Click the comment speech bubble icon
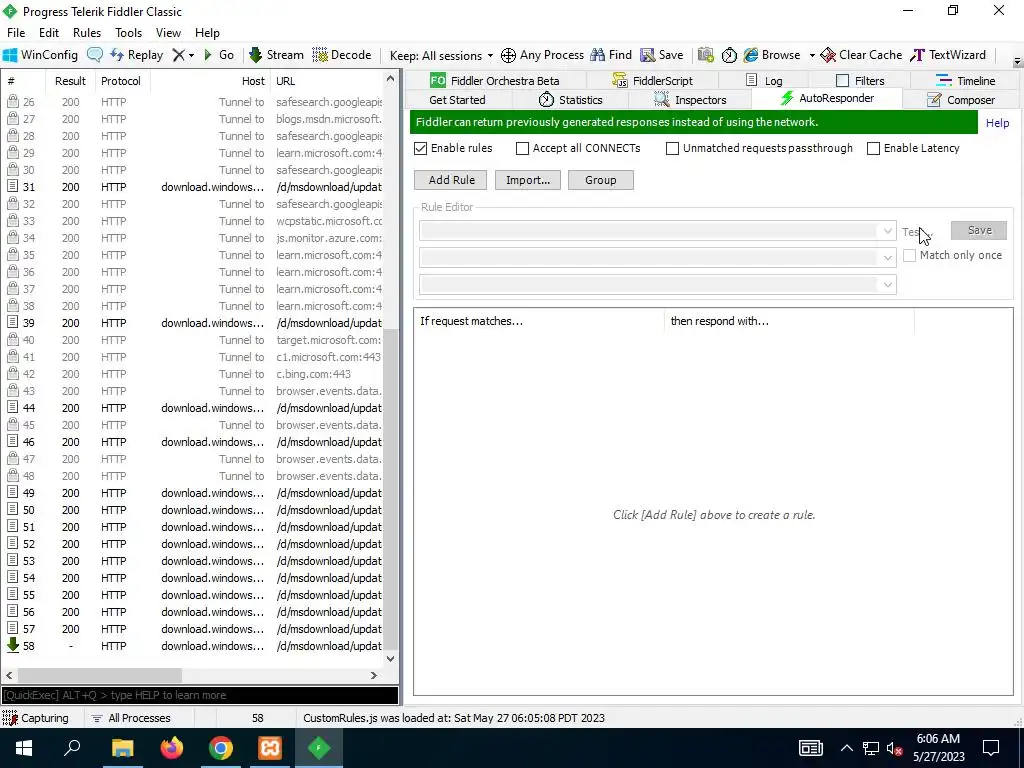Image resolution: width=1024 pixels, height=768 pixels. 95,55
